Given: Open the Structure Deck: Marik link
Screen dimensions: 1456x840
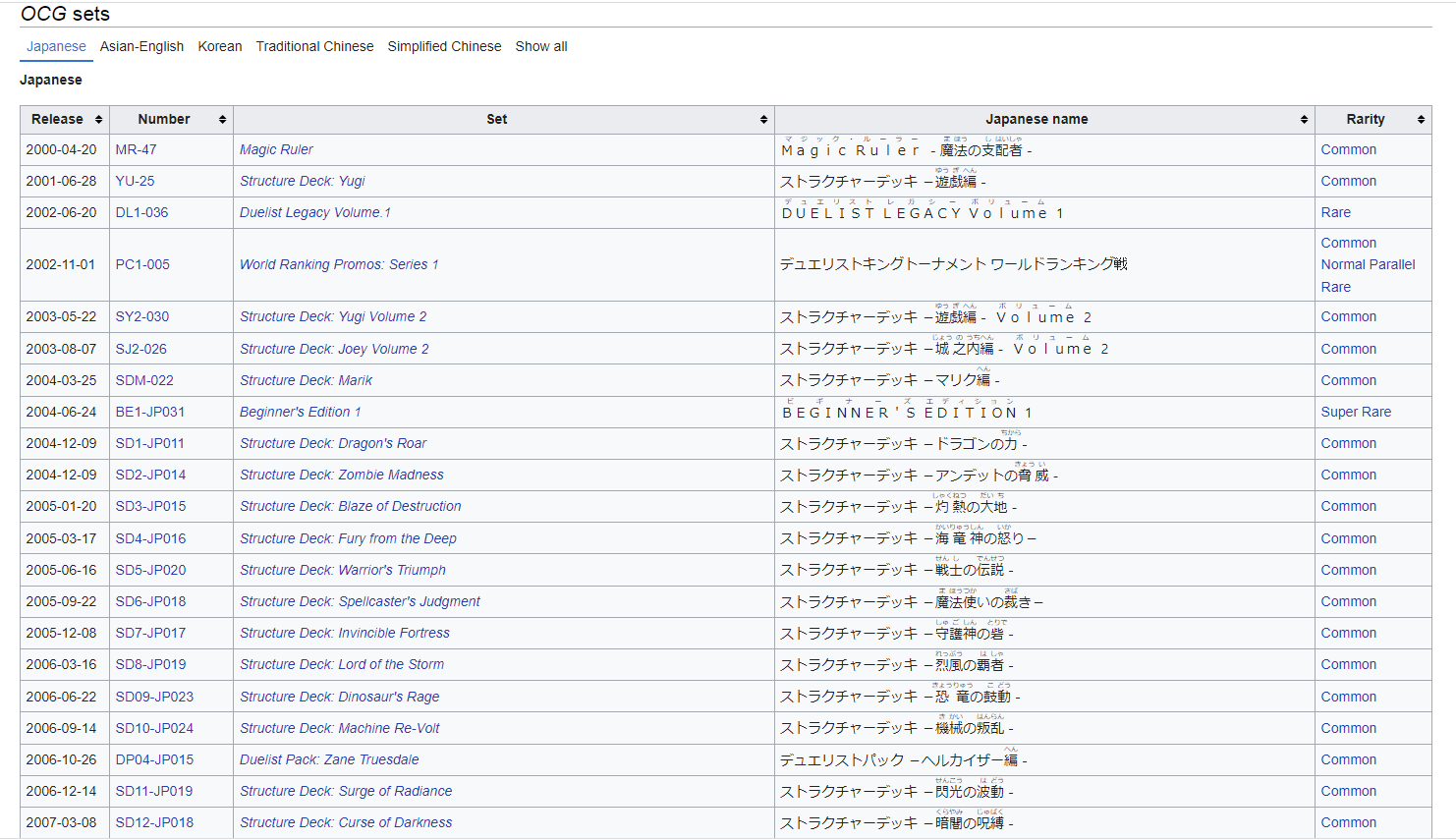Looking at the screenshot, I should [x=307, y=380].
